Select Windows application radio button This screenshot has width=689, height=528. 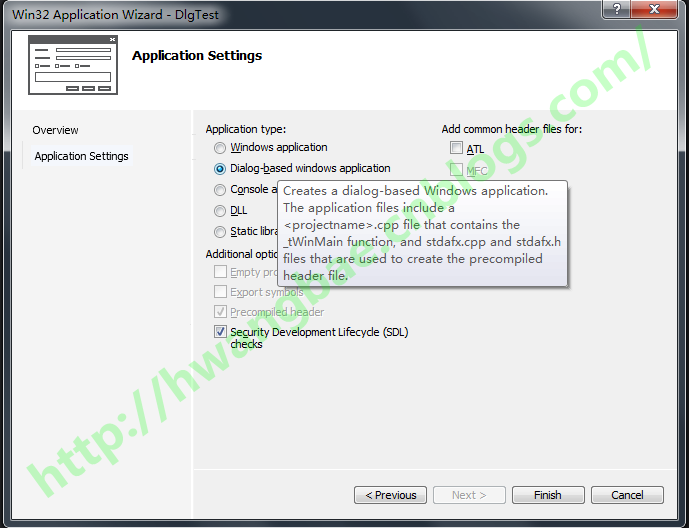(x=220, y=148)
